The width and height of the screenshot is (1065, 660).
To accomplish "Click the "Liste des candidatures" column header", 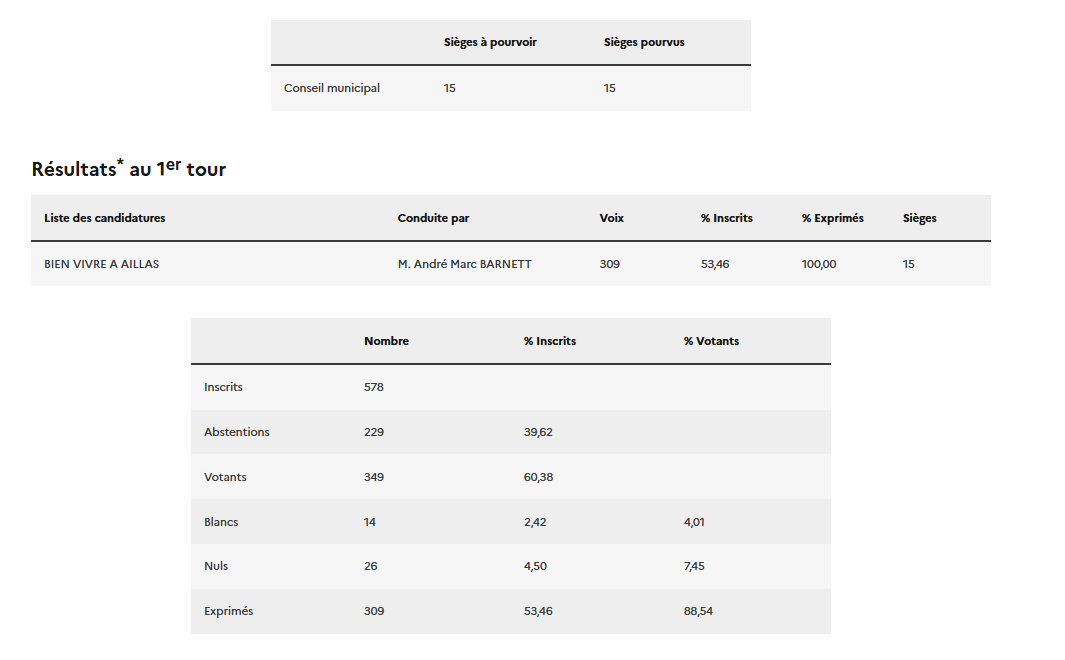I will pos(105,218).
